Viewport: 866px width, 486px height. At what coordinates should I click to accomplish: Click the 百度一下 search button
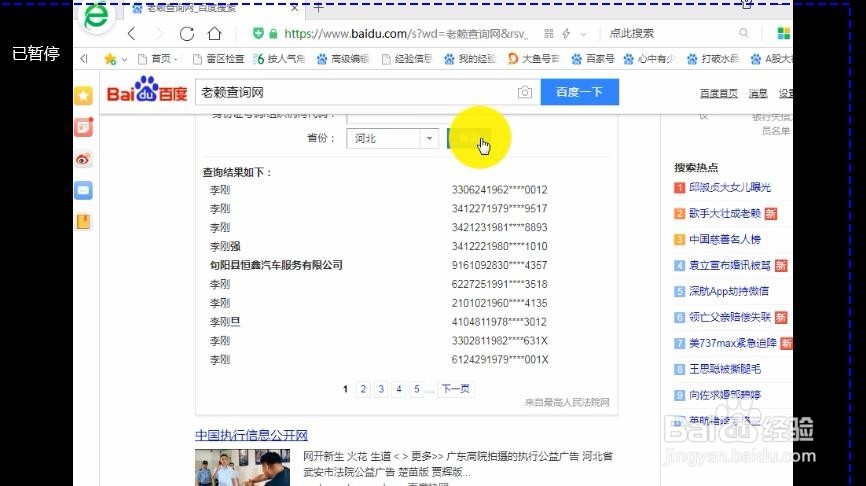pyautogui.click(x=579, y=92)
